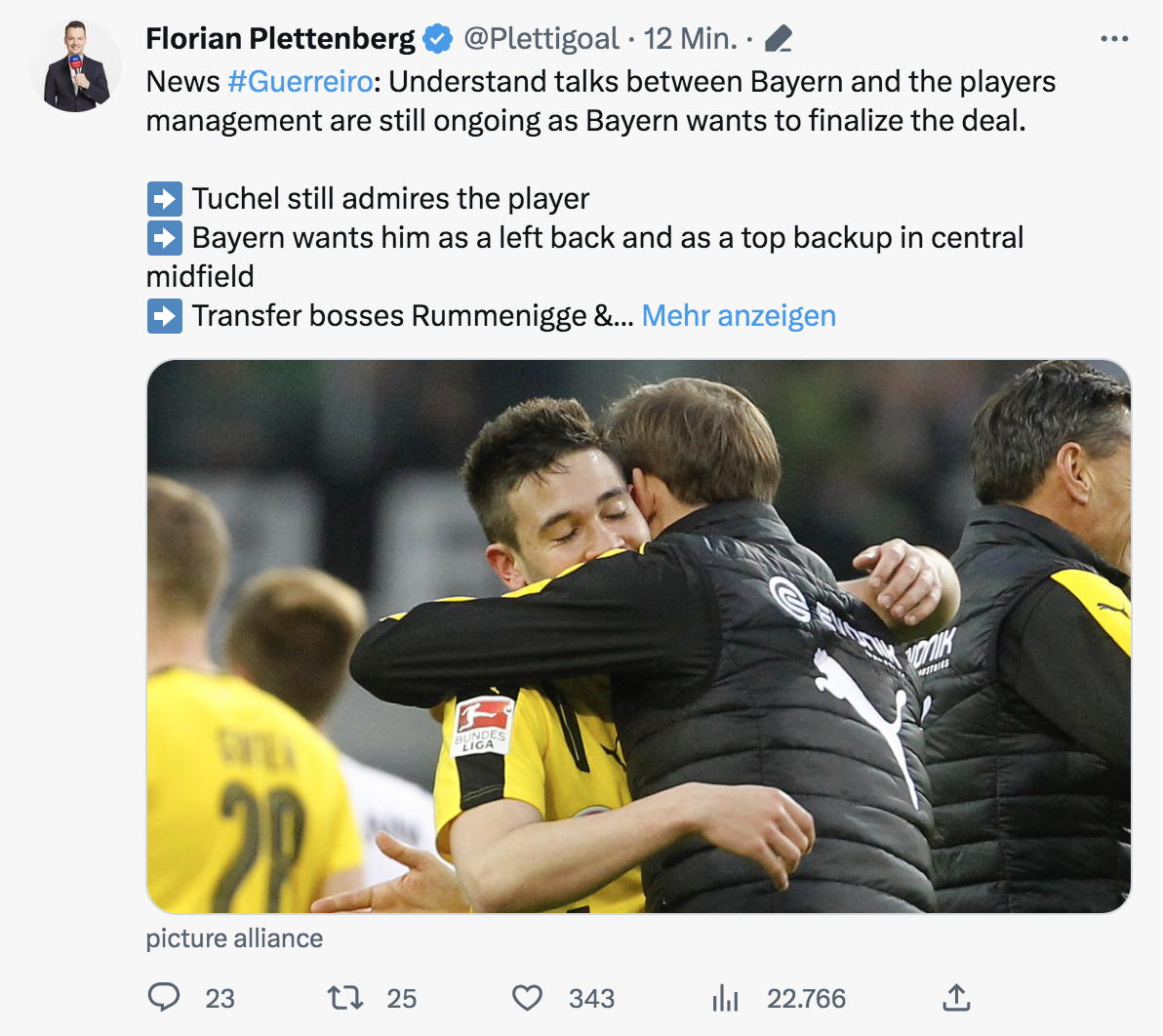This screenshot has height=1036, width=1163.
Task: Click the share upload icon
Action: [x=956, y=997]
